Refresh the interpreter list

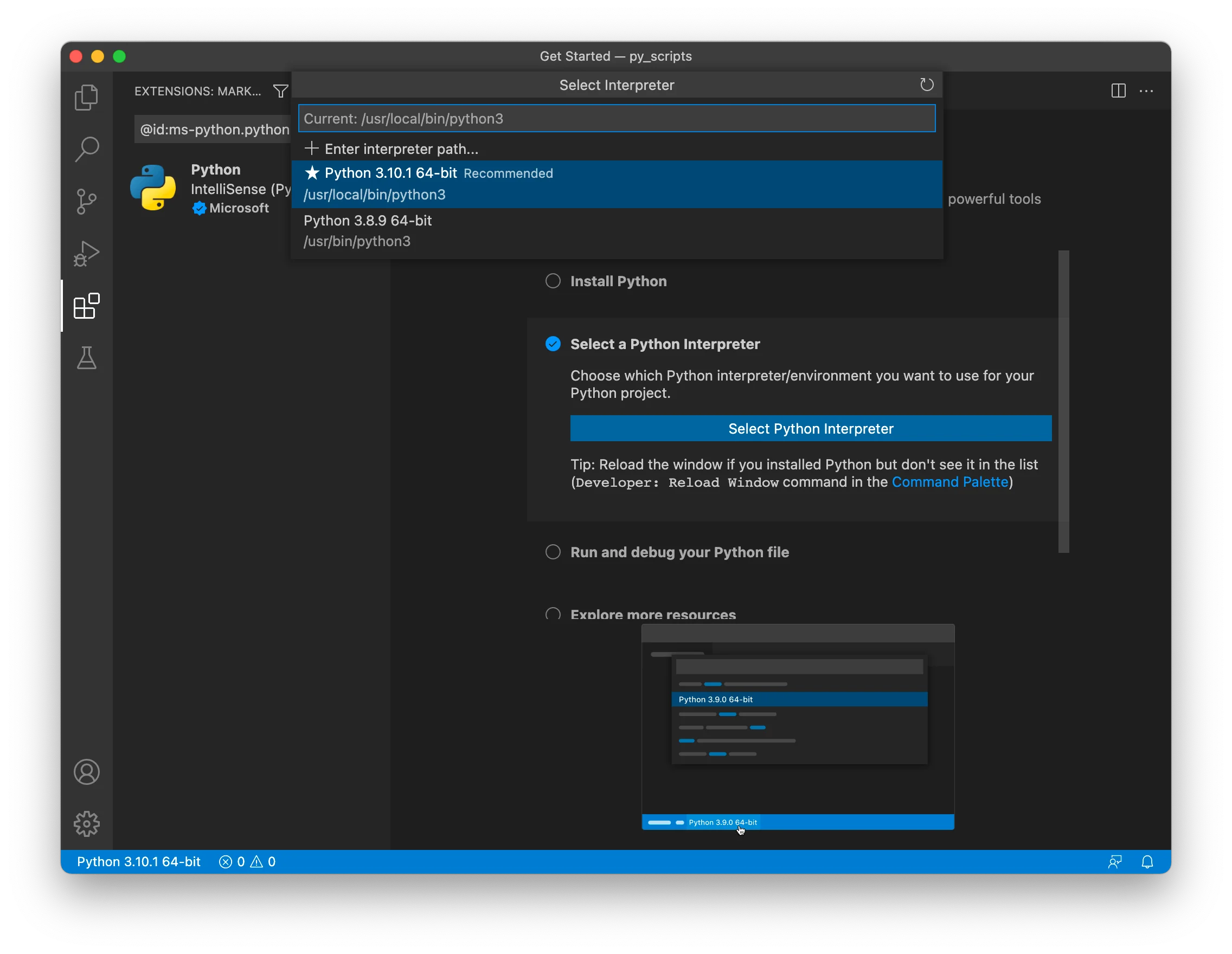pyautogui.click(x=926, y=85)
